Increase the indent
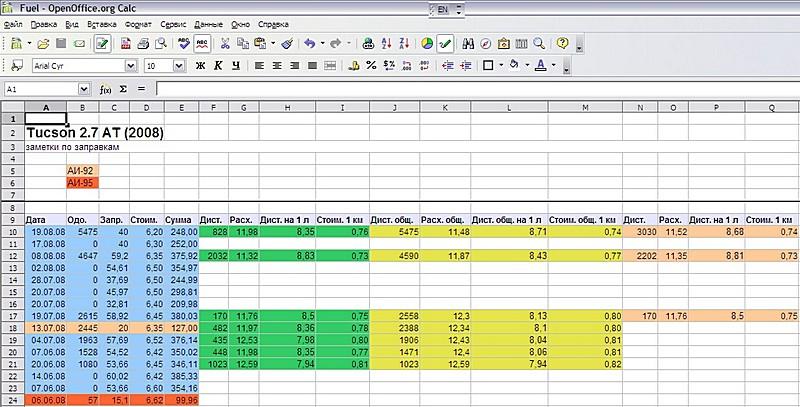Screen dimensions: 800x407 465,66
